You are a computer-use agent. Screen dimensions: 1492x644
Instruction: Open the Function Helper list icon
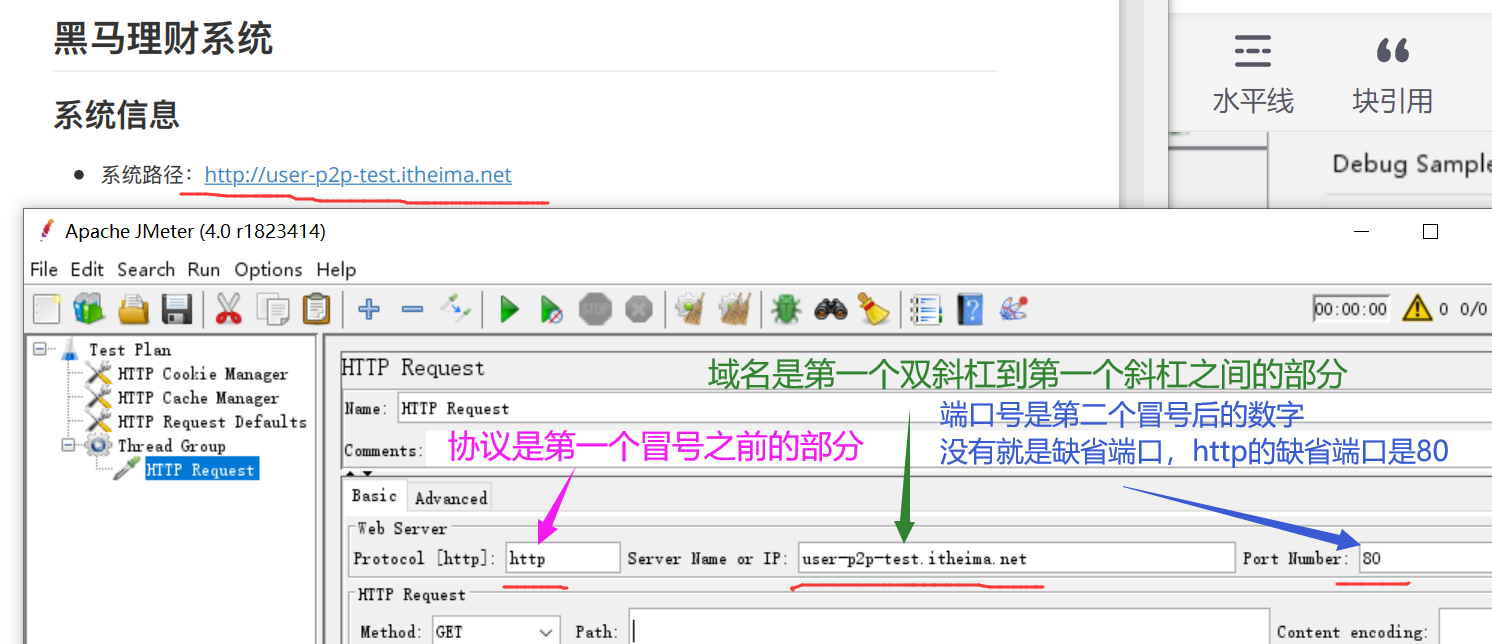click(x=926, y=309)
